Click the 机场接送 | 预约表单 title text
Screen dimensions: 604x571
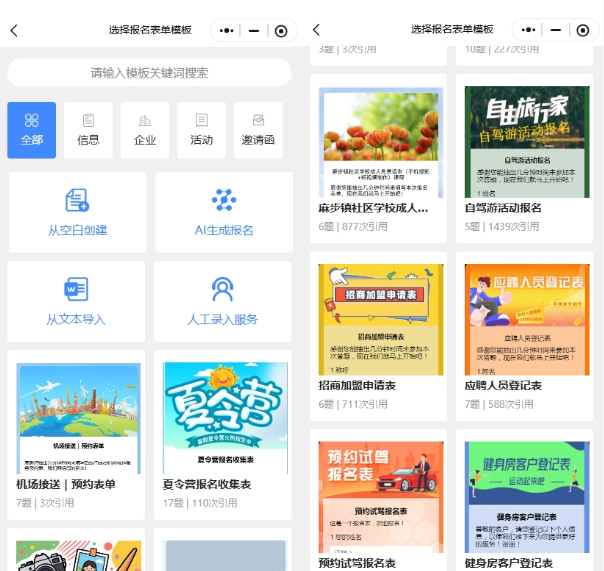pyautogui.click(x=66, y=484)
